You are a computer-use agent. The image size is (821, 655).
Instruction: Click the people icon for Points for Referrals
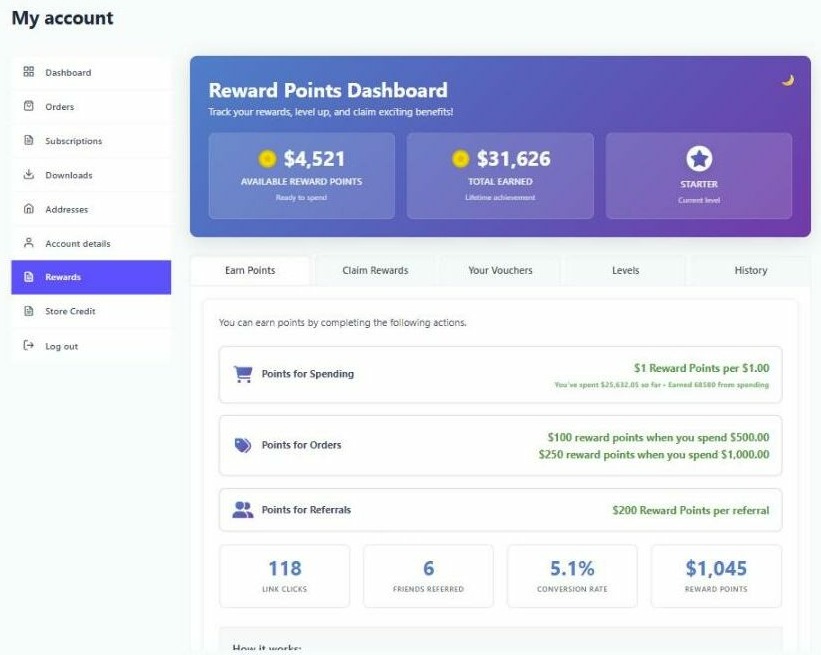[243, 510]
